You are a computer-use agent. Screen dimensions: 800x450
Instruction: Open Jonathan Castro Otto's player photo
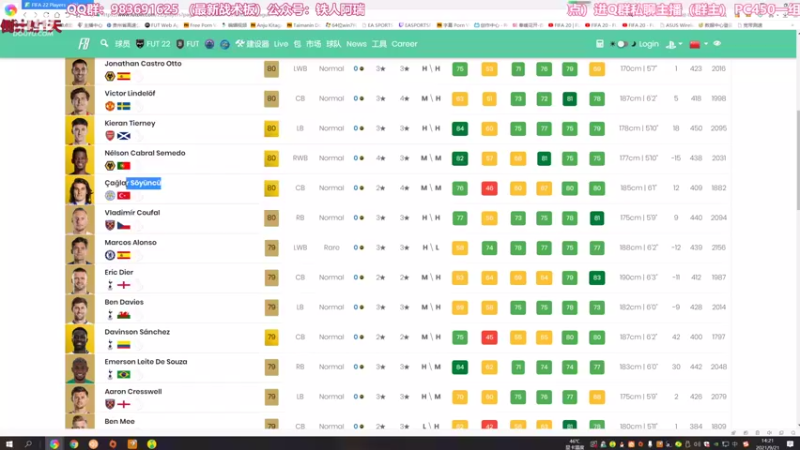[80, 71]
